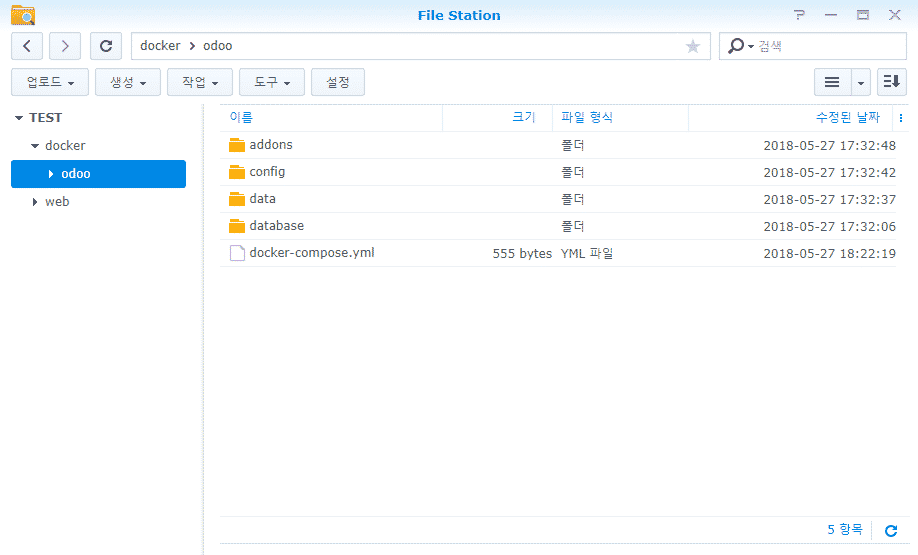Click the YML 파일 type cell
The height and width of the screenshot is (555, 918).
tap(587, 253)
